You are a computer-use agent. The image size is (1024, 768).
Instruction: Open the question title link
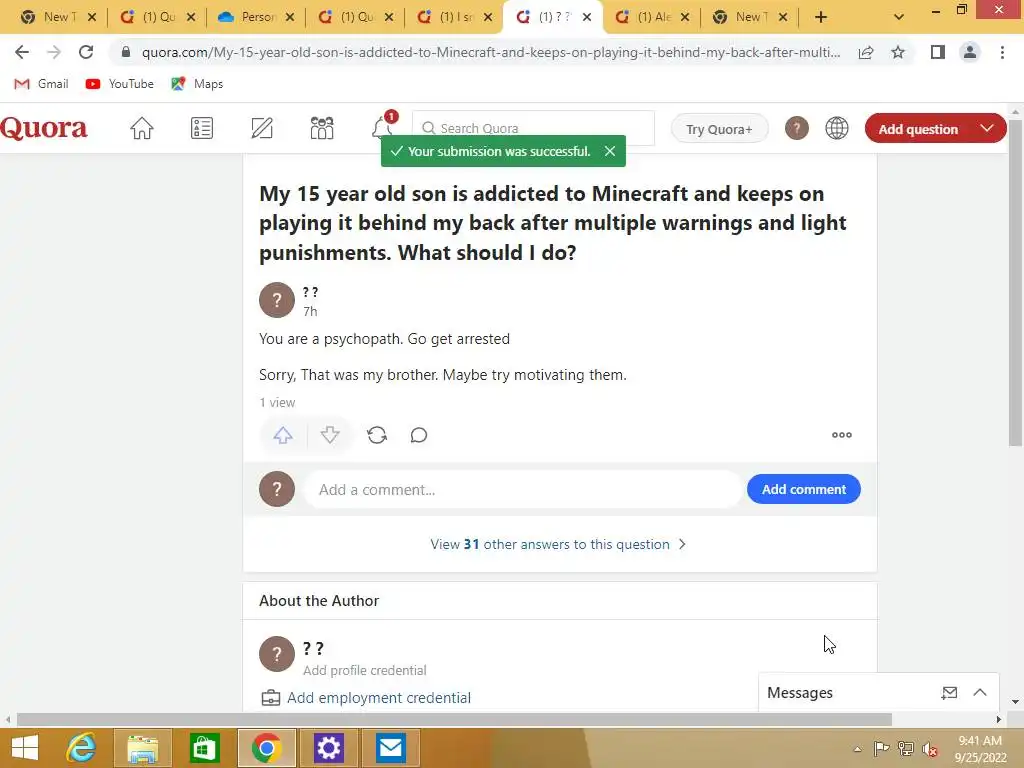coord(552,223)
